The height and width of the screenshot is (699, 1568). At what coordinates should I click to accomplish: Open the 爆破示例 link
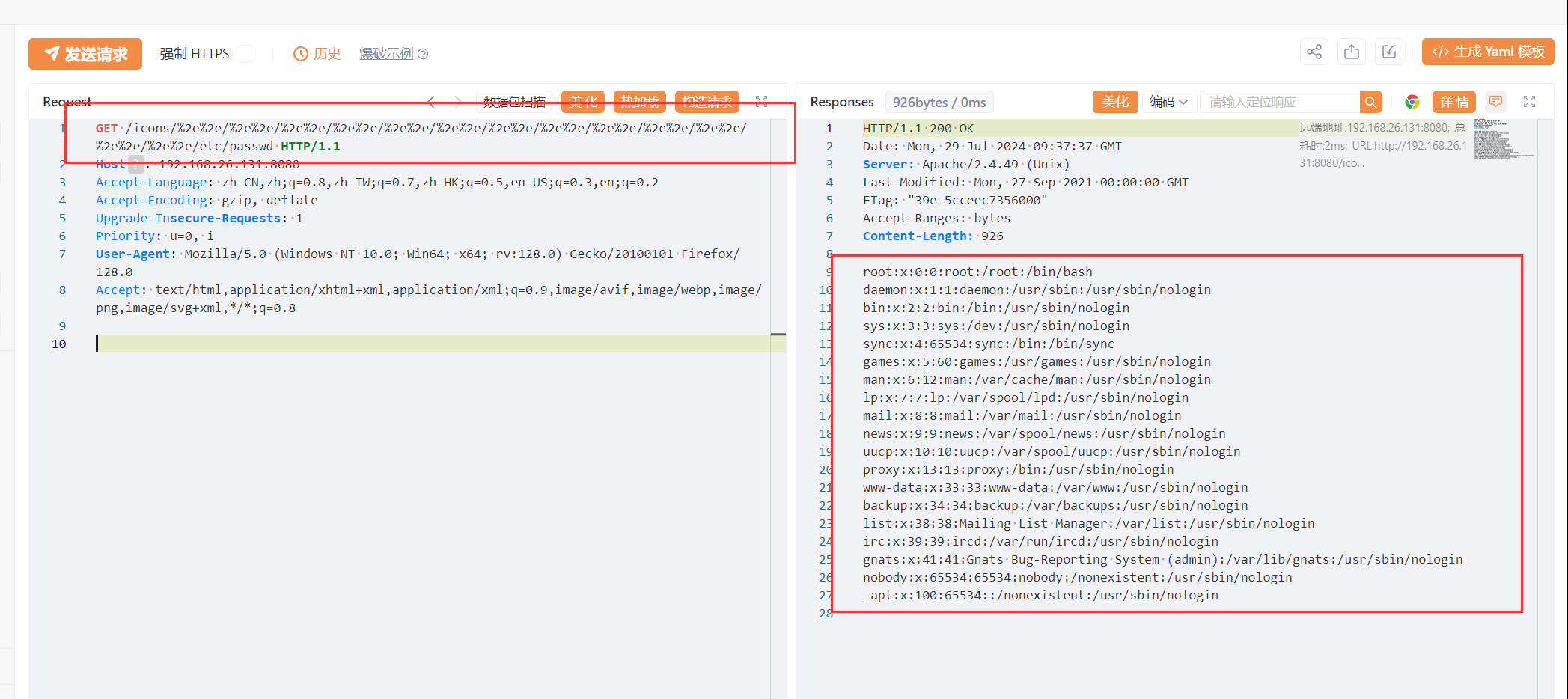(386, 54)
